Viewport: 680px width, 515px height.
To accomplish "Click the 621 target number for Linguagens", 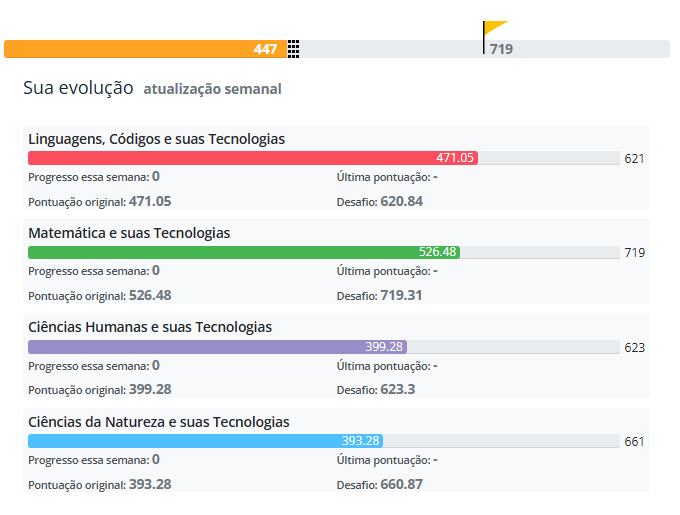I will pyautogui.click(x=634, y=159).
